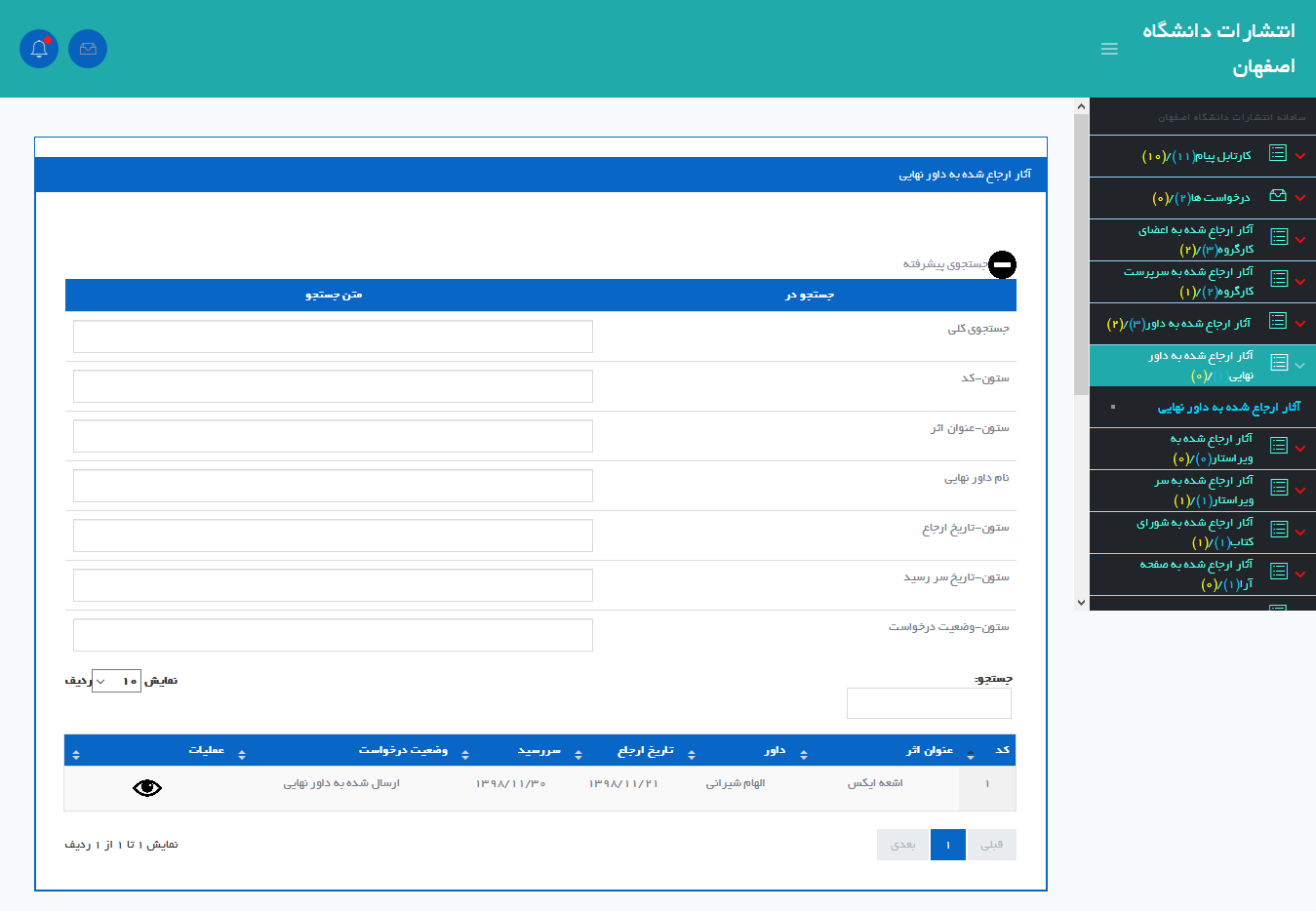Open آثار ارجاع شده به سرپرست کارگروه menu
The height and width of the screenshot is (911, 1316).
click(x=1188, y=282)
